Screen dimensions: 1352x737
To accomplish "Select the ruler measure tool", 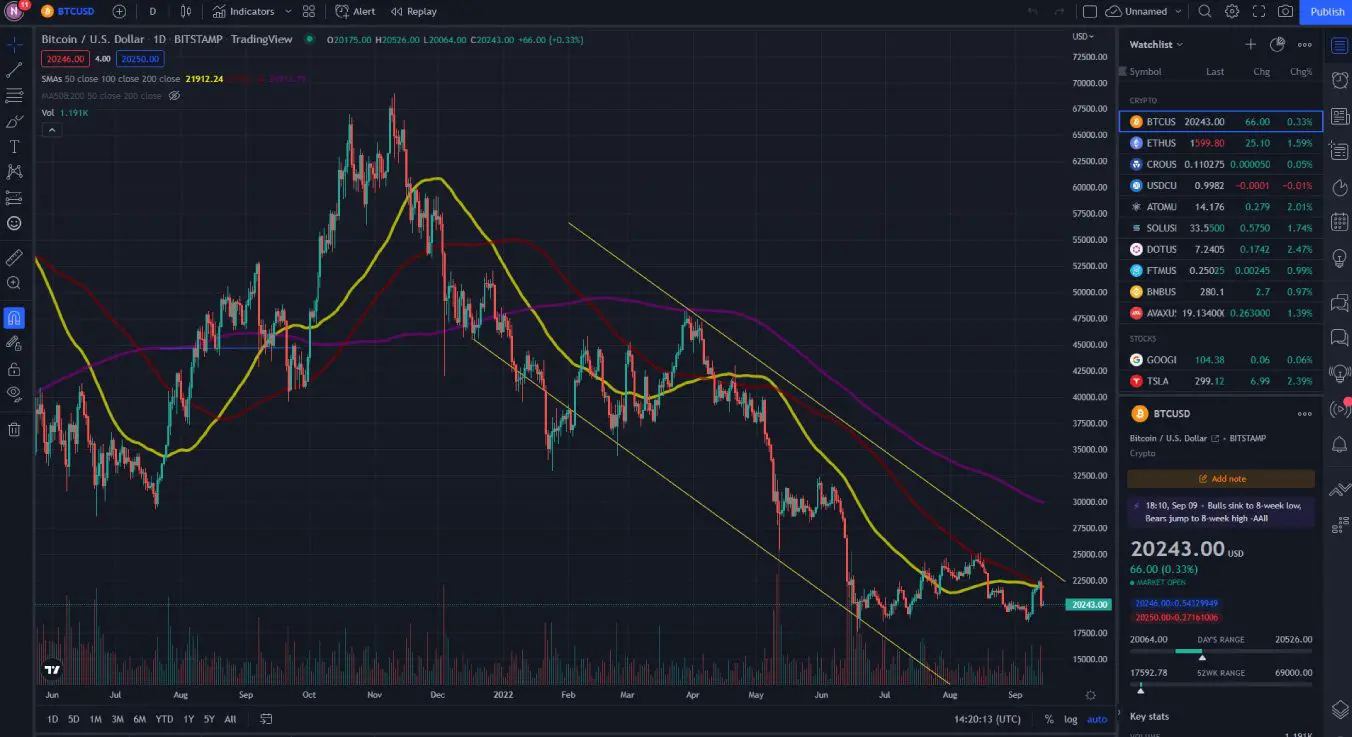I will pyautogui.click(x=14, y=257).
